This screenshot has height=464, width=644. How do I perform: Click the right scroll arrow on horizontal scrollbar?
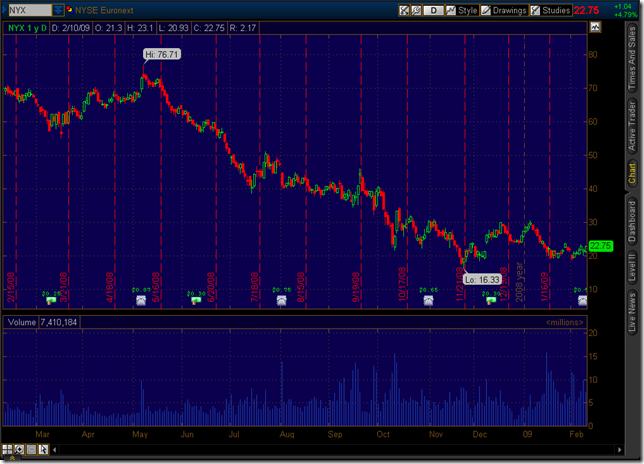[x=620, y=450]
